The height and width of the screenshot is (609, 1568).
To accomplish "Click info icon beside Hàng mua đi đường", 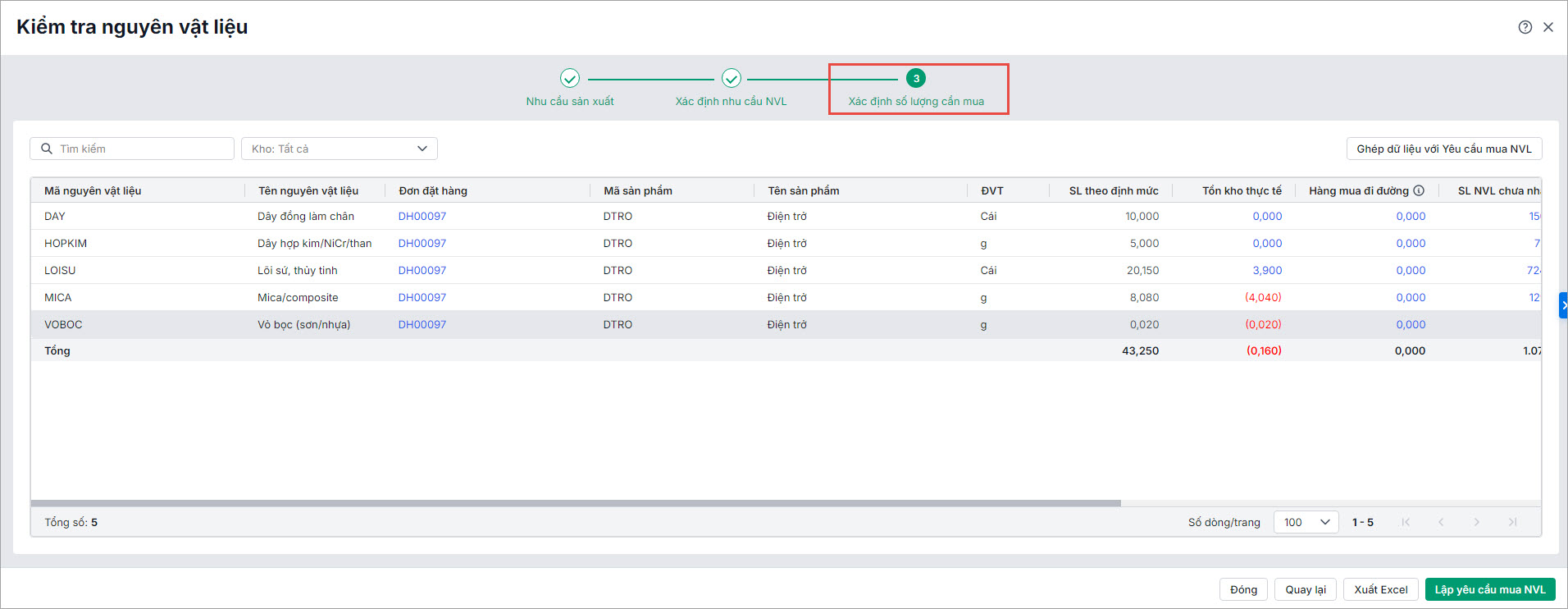I will coord(1419,190).
